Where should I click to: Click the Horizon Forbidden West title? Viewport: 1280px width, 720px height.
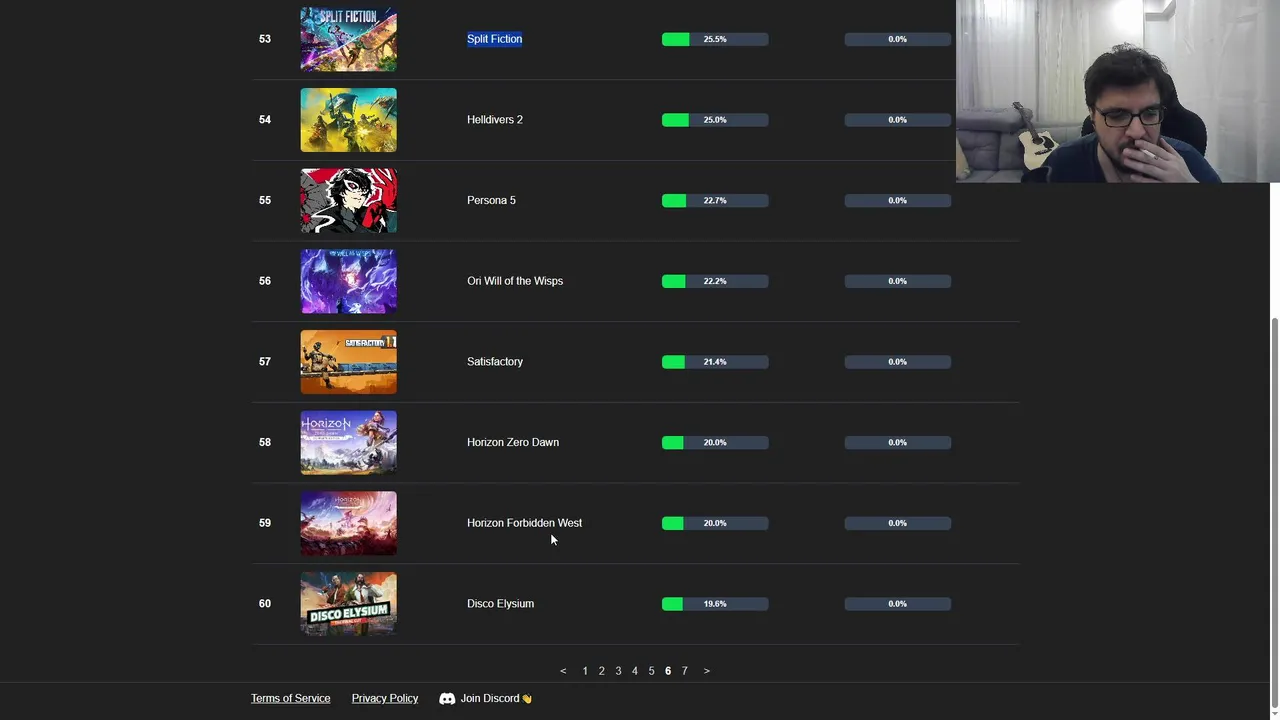click(x=524, y=523)
